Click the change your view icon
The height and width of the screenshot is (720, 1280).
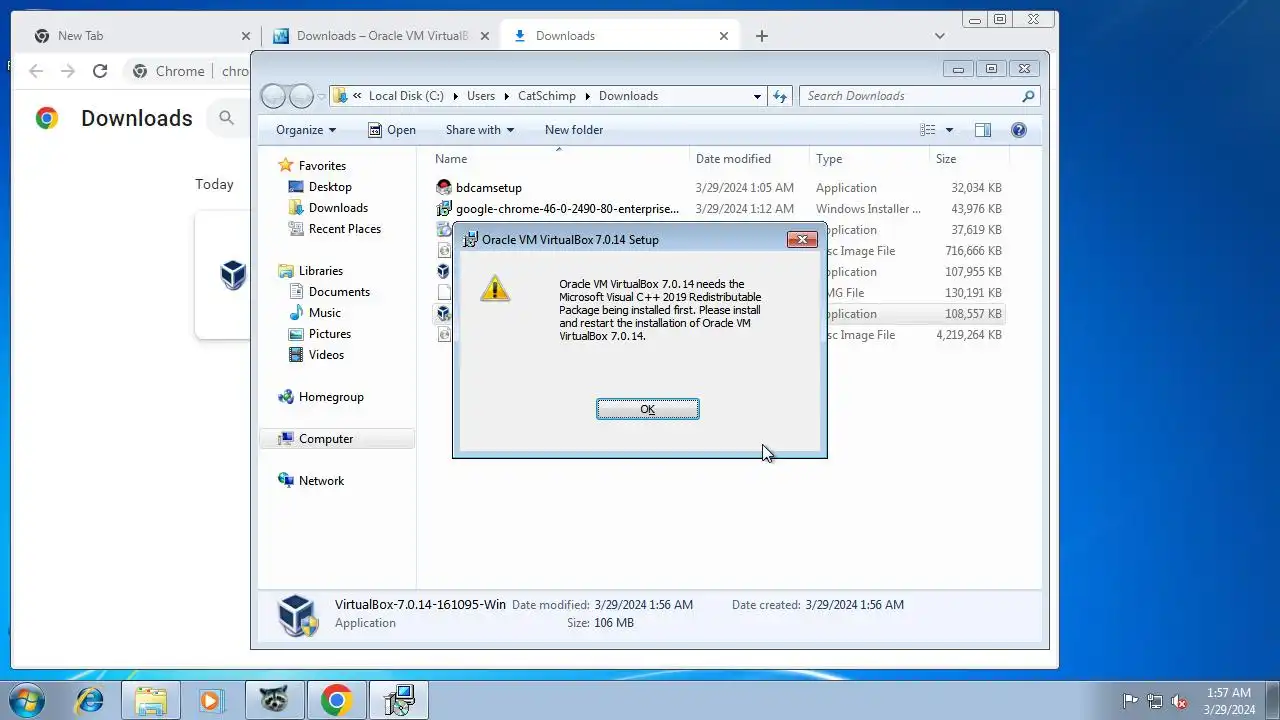pyautogui.click(x=928, y=130)
